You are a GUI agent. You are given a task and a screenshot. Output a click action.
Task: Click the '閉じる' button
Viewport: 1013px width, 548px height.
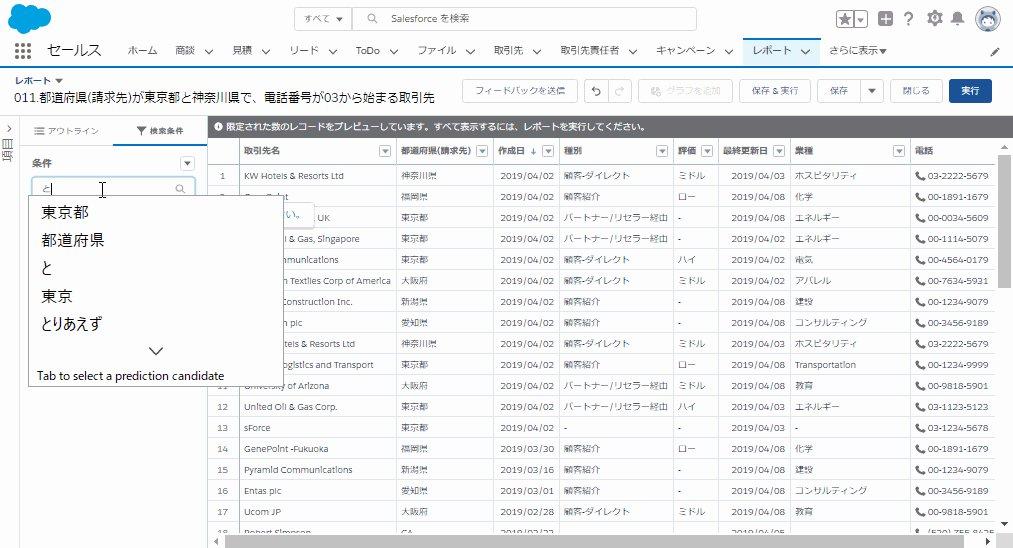pos(915,91)
